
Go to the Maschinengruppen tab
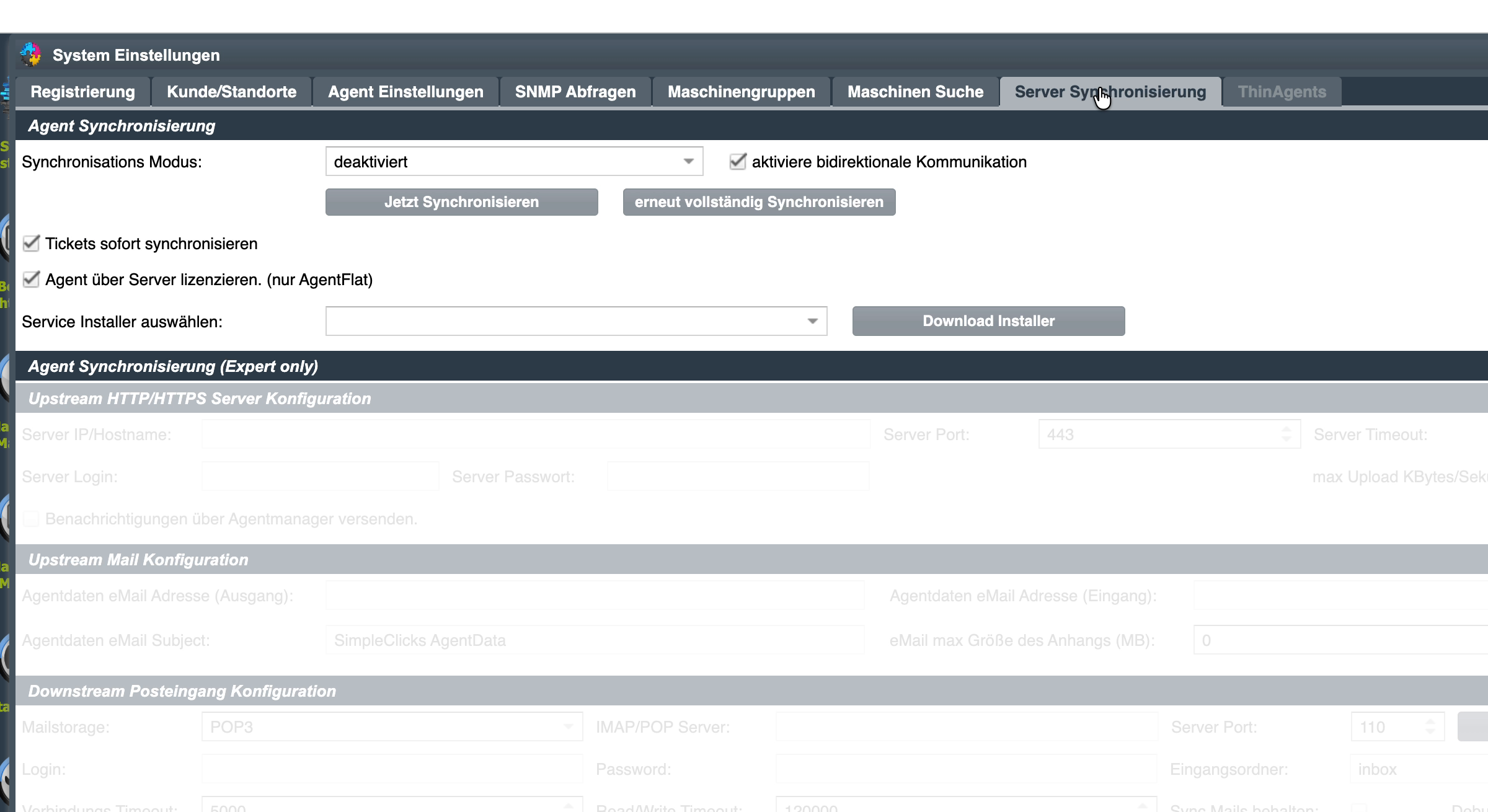pyautogui.click(x=742, y=92)
